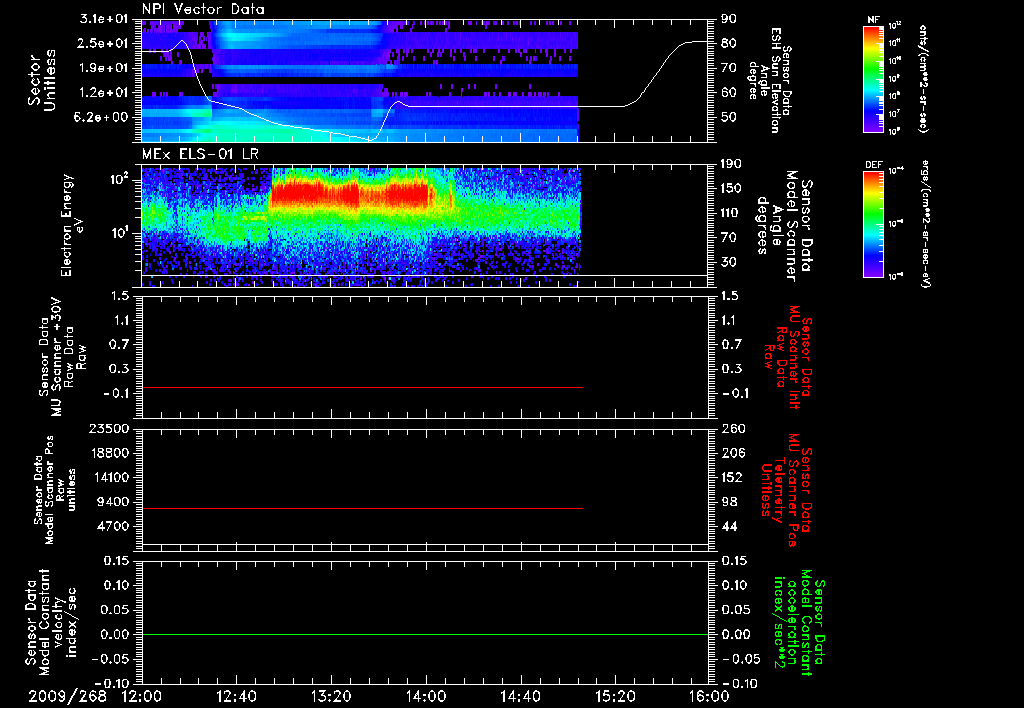Image resolution: width=1024 pixels, height=708 pixels.
Task: Click the green "Model Constant acceleration" label
Action: point(800,624)
